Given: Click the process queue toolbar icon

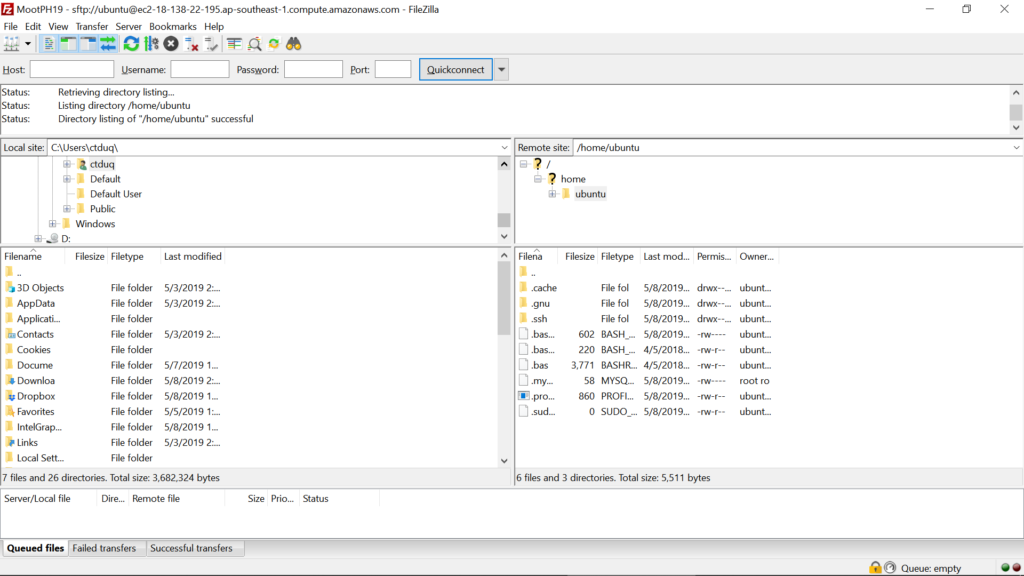Looking at the screenshot, I should click(152, 44).
